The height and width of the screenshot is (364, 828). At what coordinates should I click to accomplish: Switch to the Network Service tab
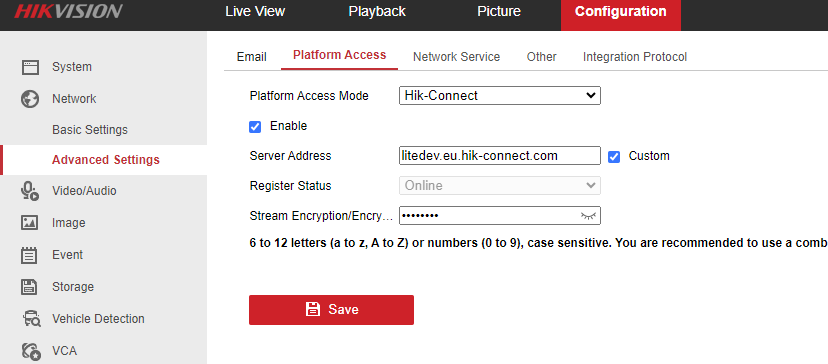coord(456,57)
